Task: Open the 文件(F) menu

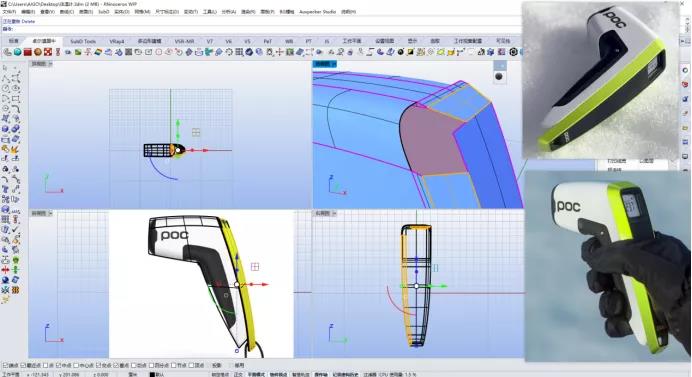Action: pyautogui.click(x=9, y=12)
